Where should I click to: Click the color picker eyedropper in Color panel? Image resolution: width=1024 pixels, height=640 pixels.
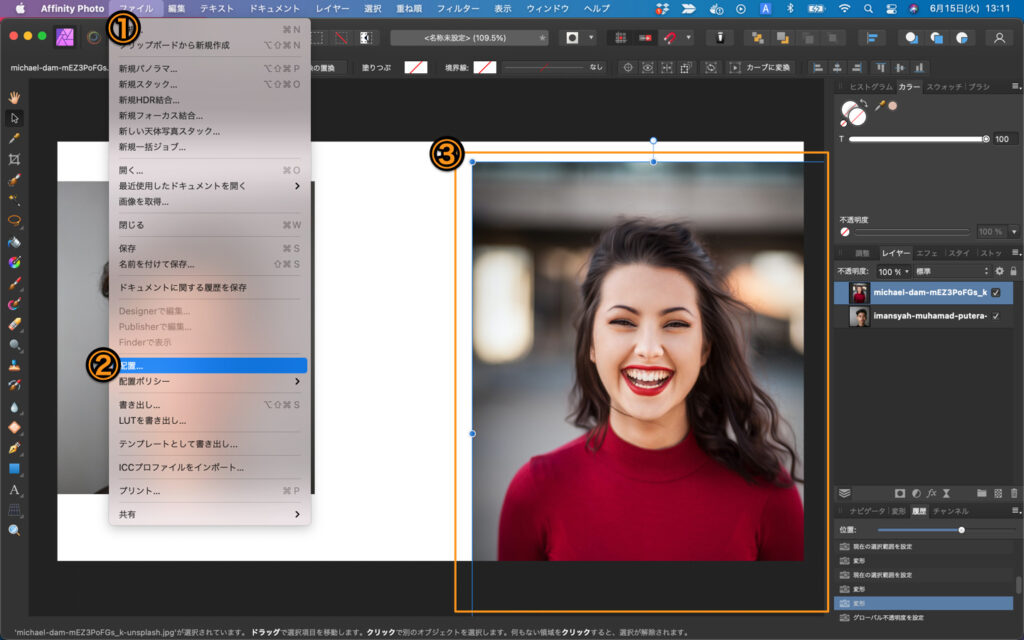[x=880, y=105]
